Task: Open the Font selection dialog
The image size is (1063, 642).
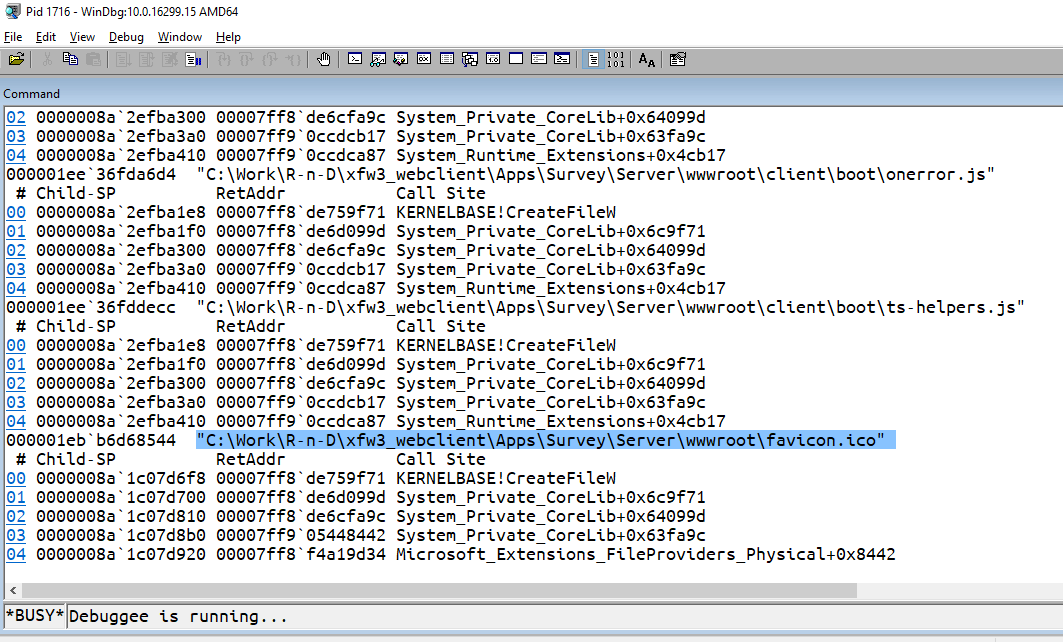Action: 646,59
